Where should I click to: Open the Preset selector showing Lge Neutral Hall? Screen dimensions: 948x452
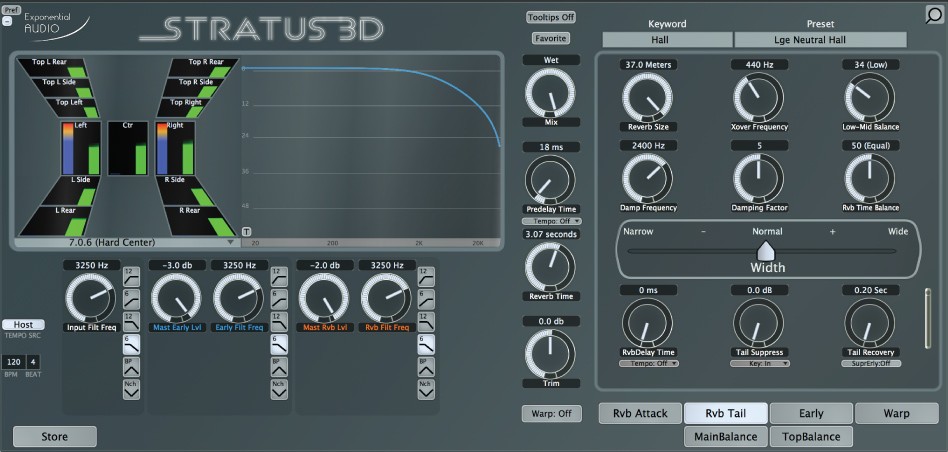click(x=820, y=40)
